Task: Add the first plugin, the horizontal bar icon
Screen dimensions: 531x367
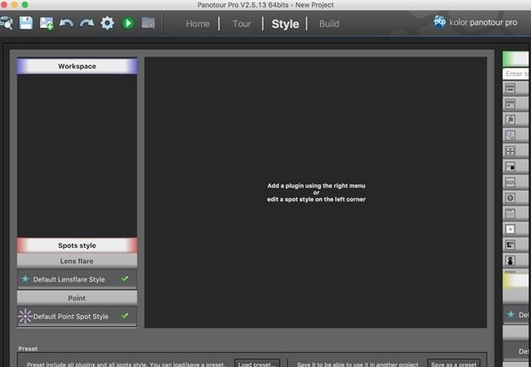Action: coord(510,89)
